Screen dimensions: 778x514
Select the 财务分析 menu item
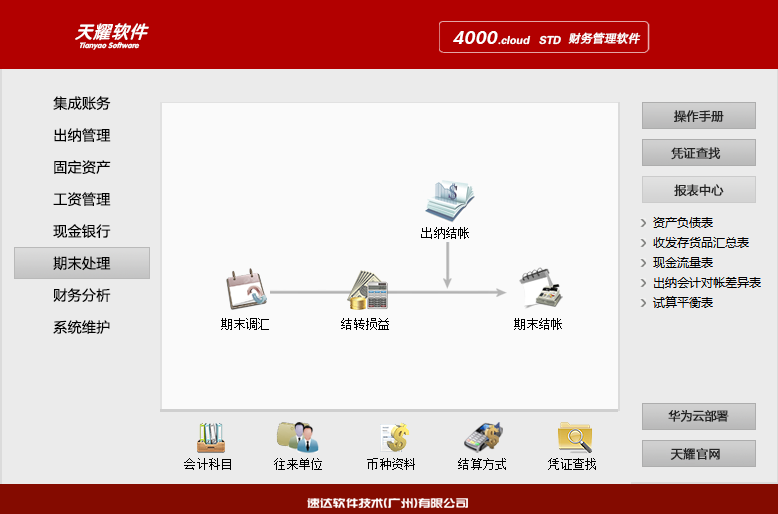click(x=82, y=295)
